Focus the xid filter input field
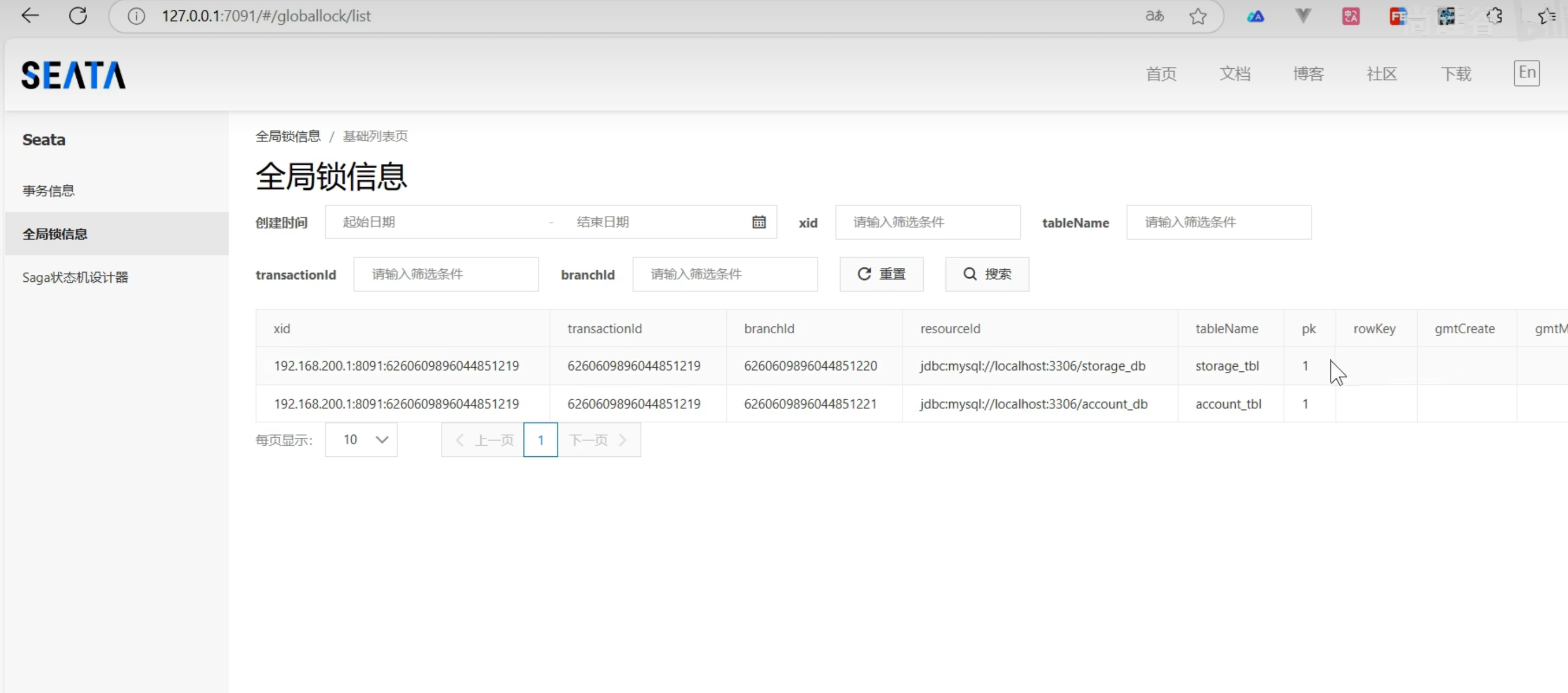 click(x=927, y=222)
